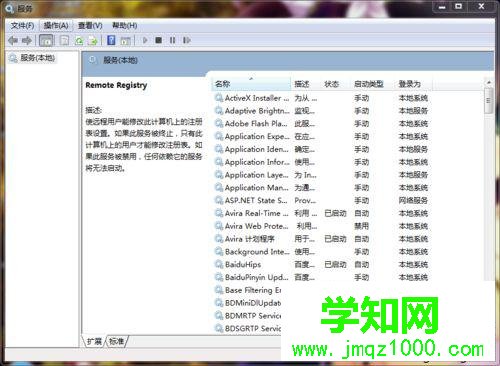Viewport: 500px width, 366px height.
Task: Open the 查看(V) menu
Action: tap(90, 26)
